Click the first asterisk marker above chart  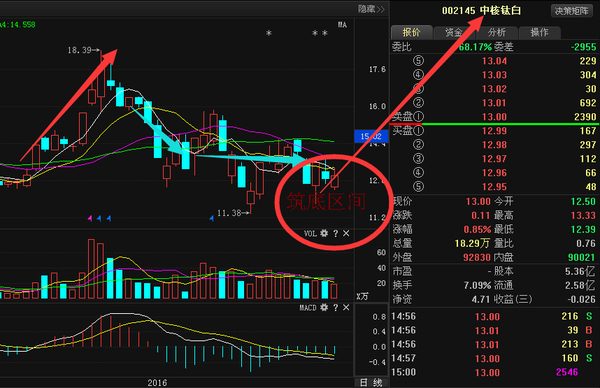269,33
